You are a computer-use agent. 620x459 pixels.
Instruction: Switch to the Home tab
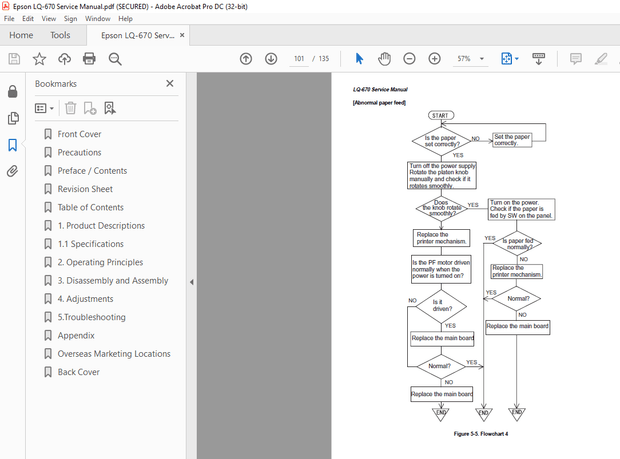(x=21, y=35)
